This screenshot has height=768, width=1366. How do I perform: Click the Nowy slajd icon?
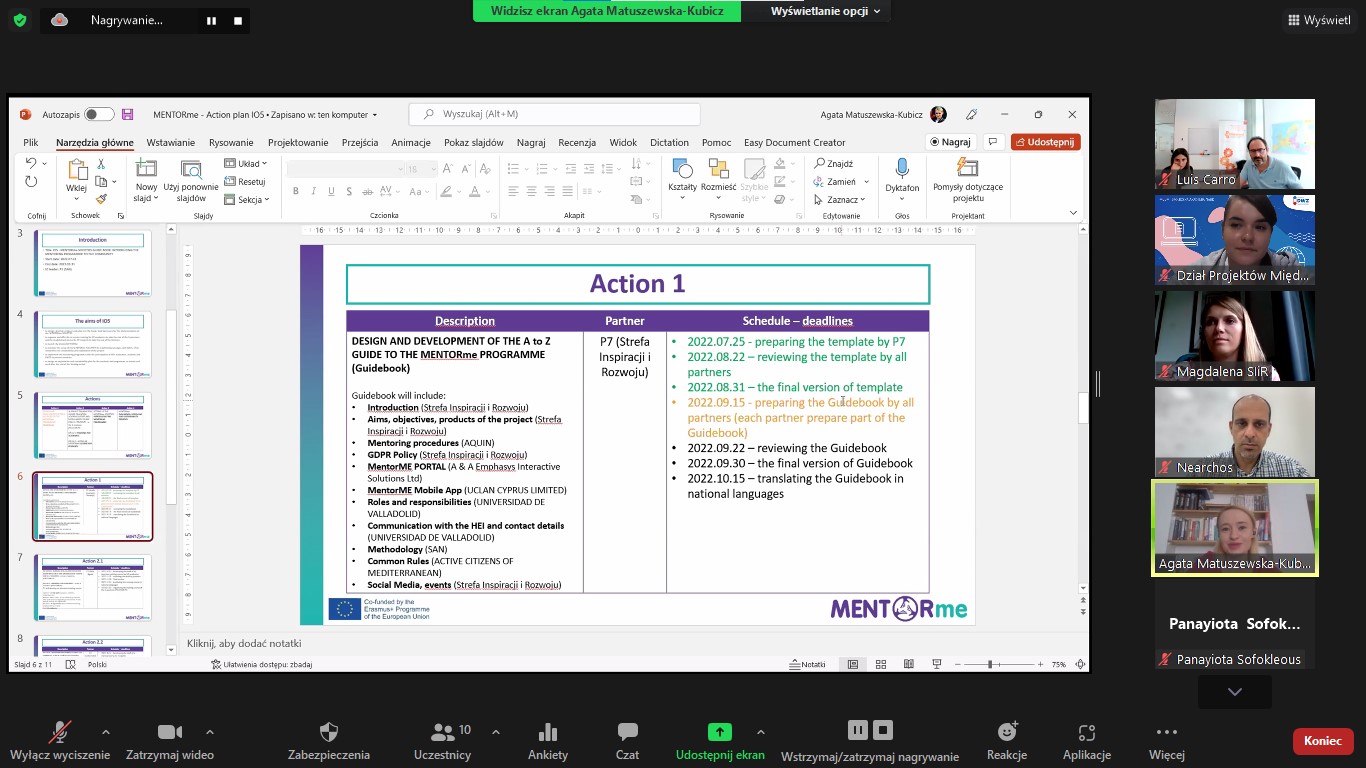coord(146,168)
